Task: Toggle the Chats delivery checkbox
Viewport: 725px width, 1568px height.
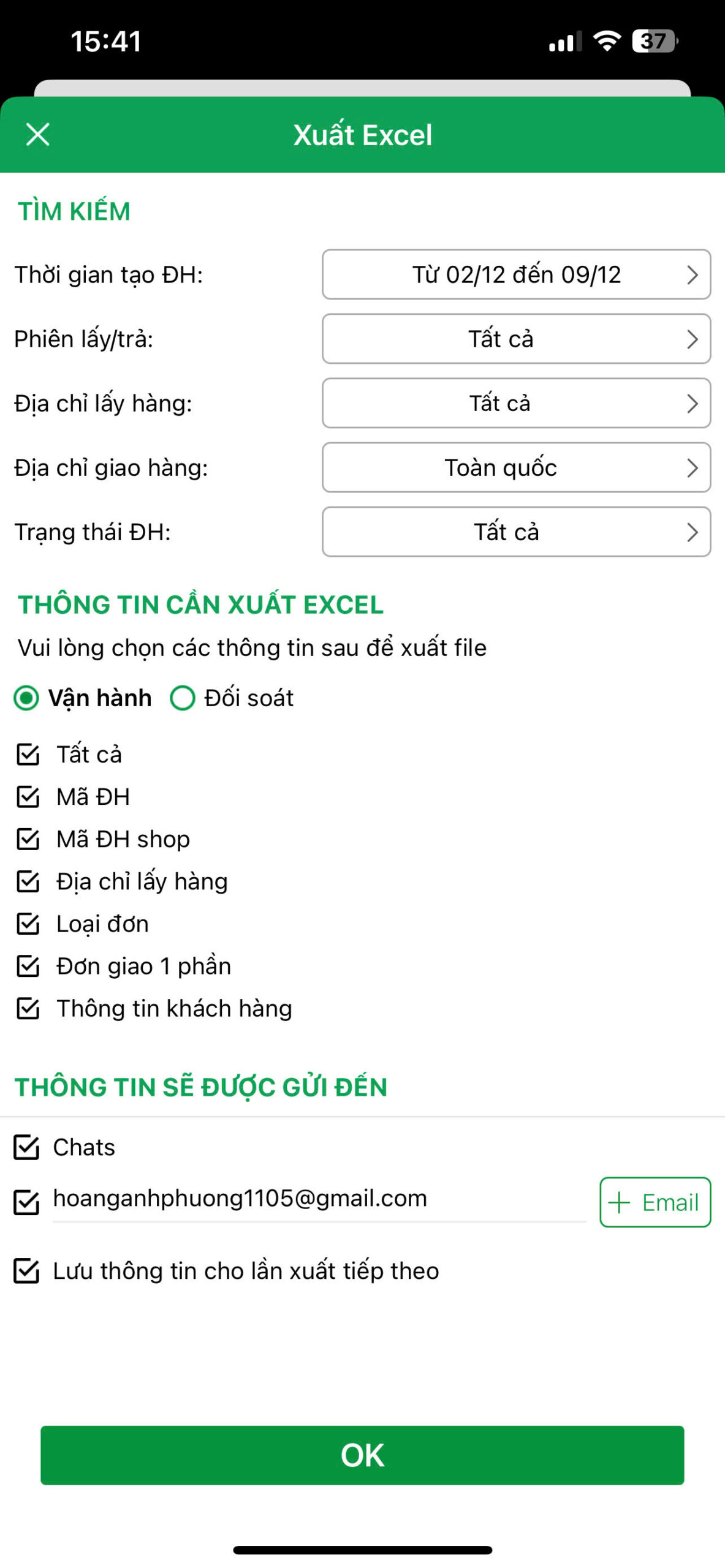Action: click(26, 1147)
